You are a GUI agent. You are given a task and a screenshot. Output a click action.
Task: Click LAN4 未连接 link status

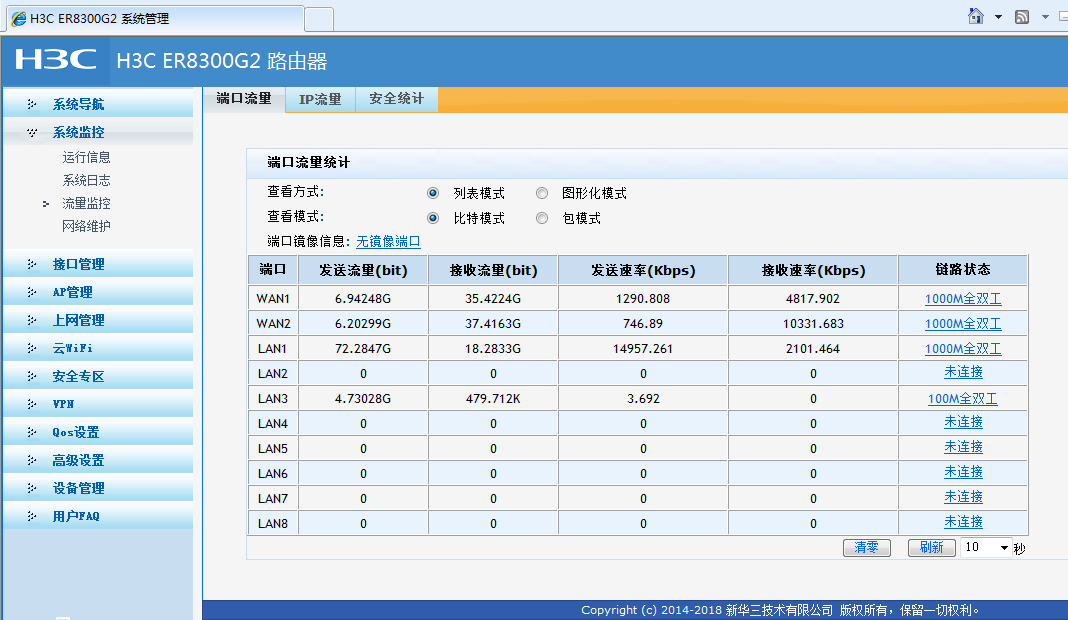coord(963,422)
